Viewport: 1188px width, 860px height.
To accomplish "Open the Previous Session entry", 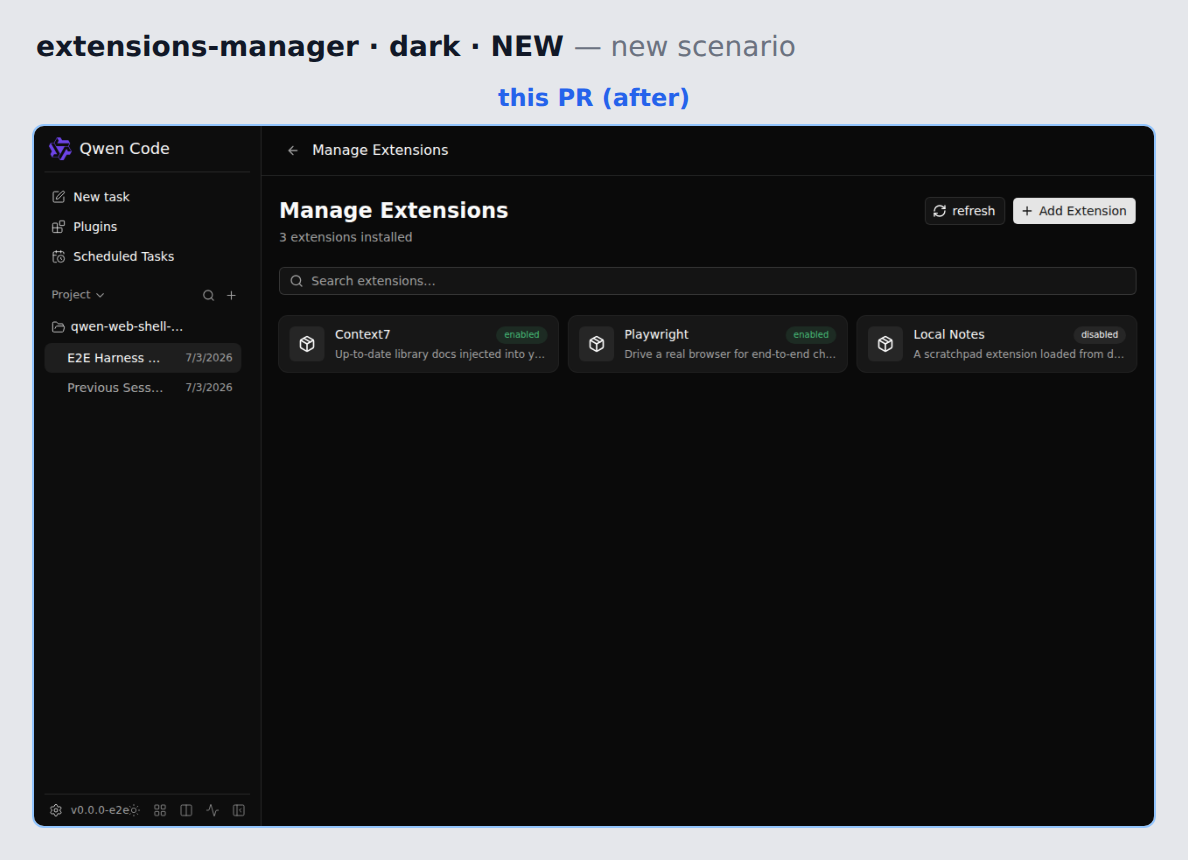I will pyautogui.click(x=143, y=388).
